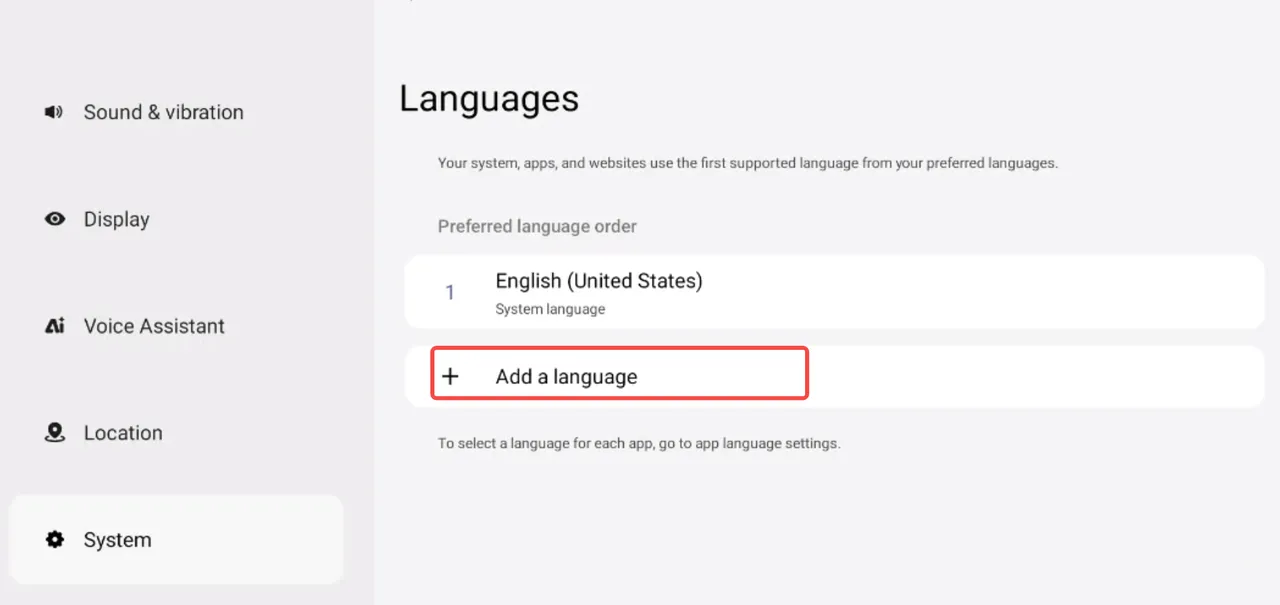Select the English (United States) language entry
The height and width of the screenshot is (605, 1280).
click(598, 281)
